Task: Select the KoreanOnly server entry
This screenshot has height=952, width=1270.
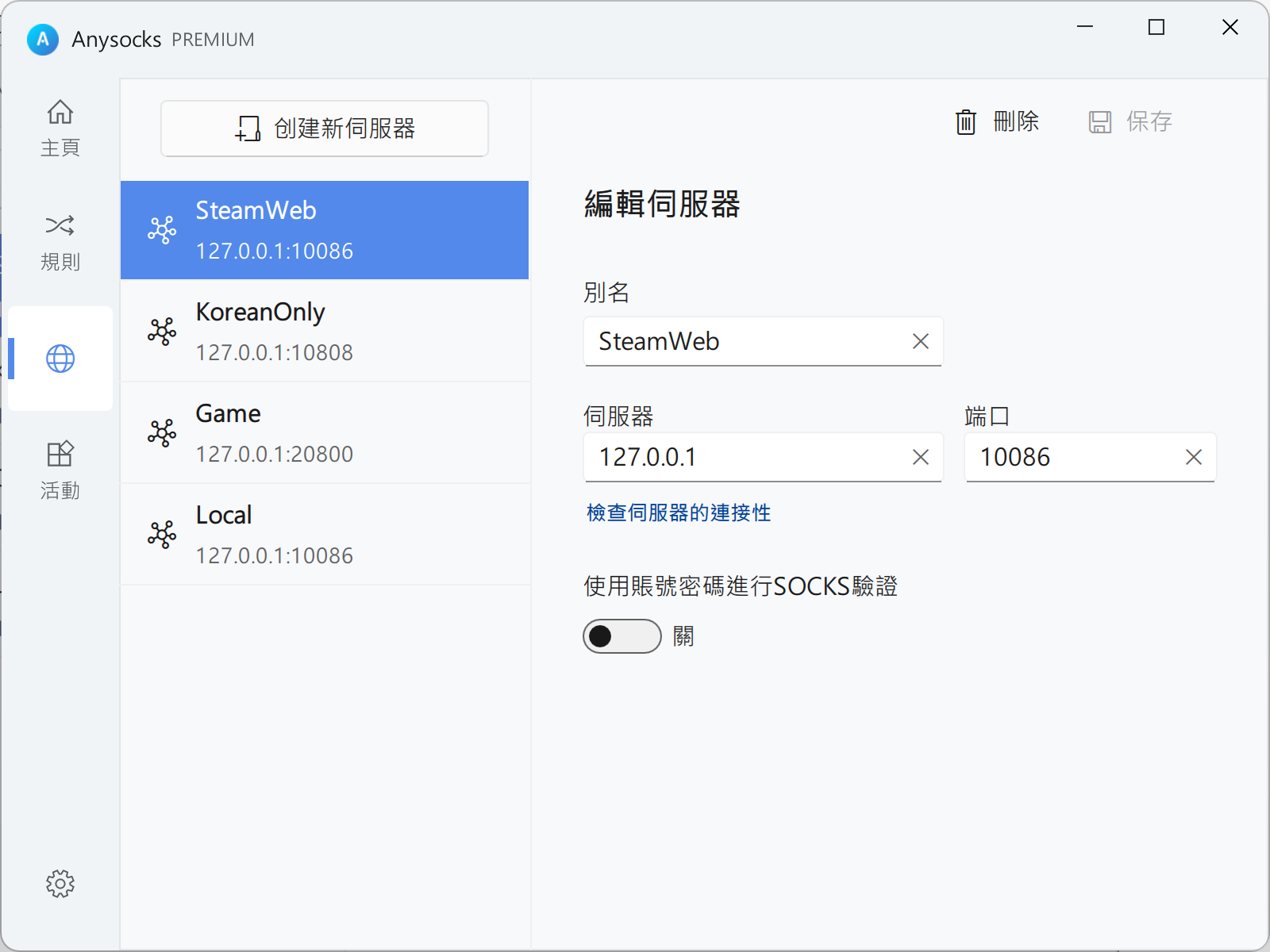Action: point(325,332)
